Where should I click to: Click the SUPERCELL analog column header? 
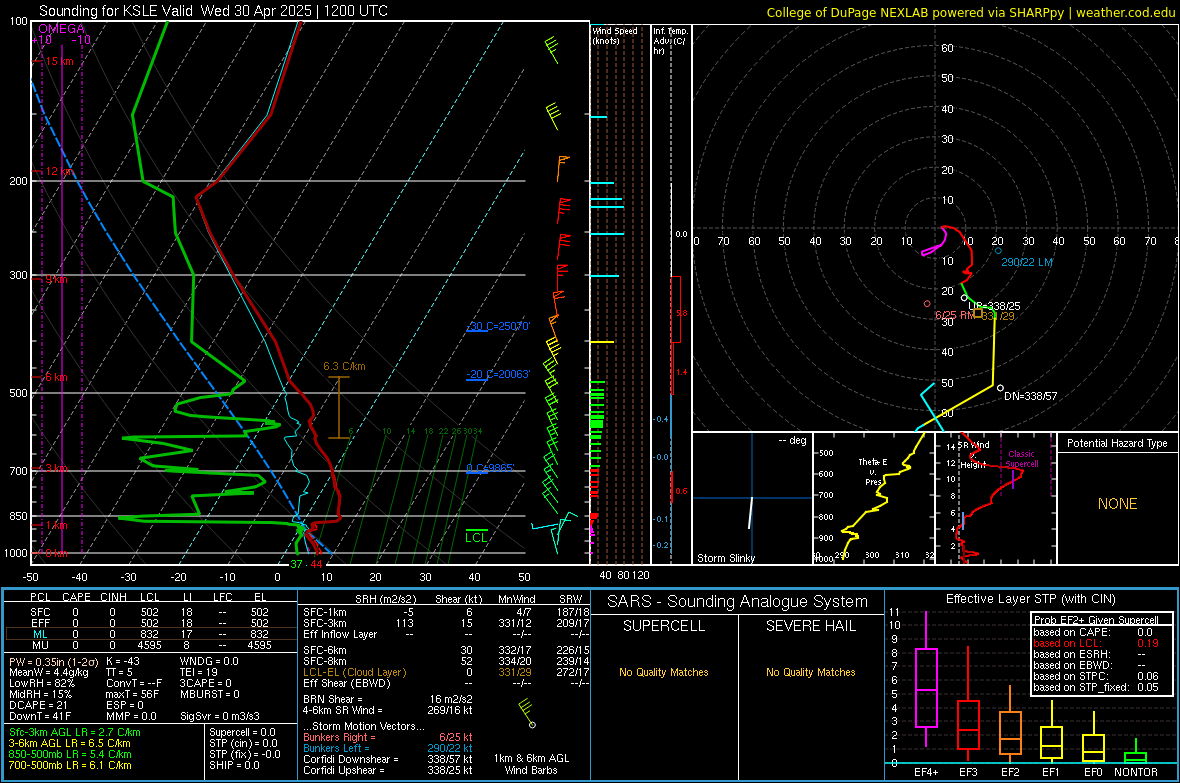tap(664, 626)
